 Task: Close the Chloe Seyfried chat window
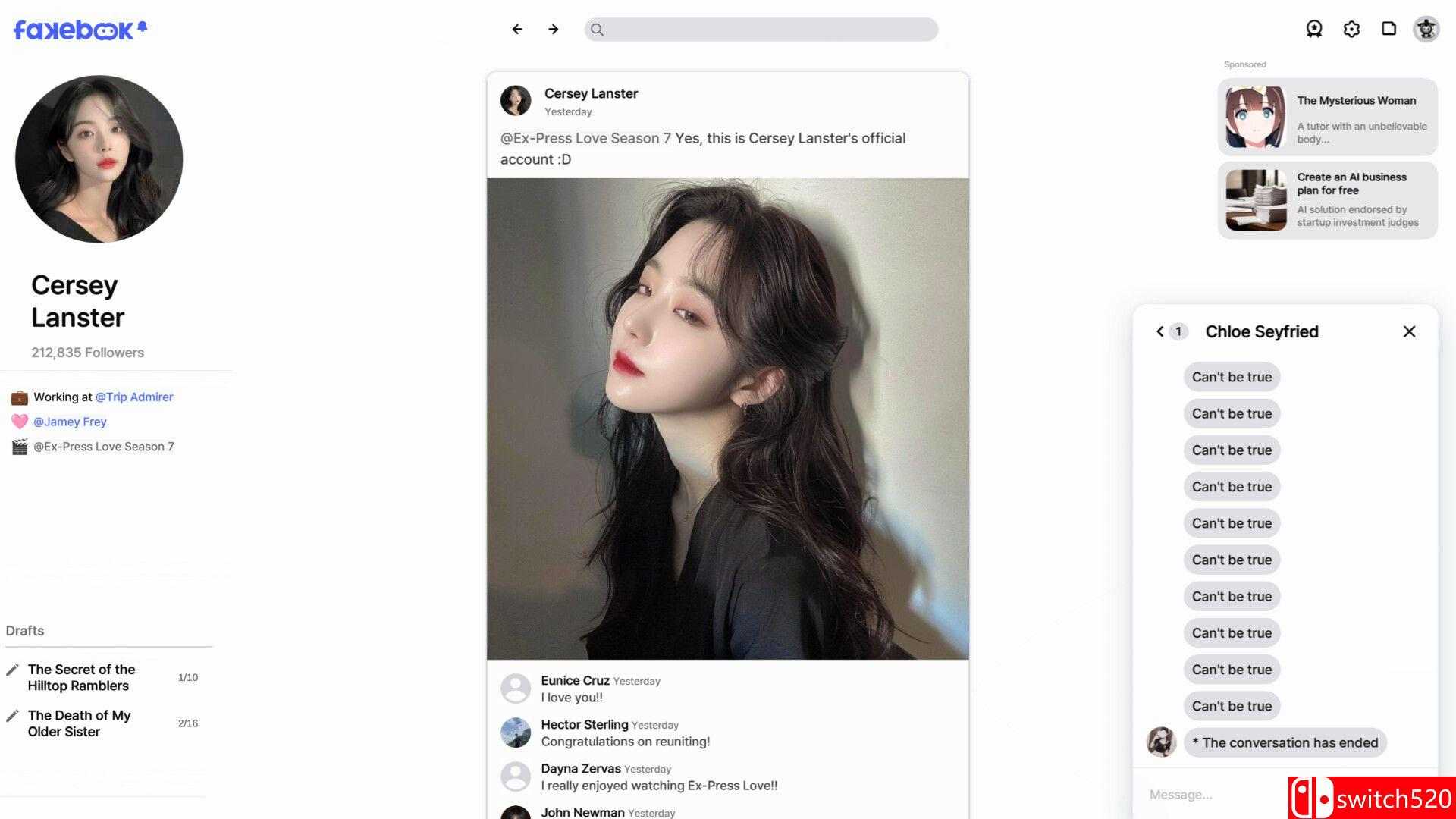[1409, 331]
